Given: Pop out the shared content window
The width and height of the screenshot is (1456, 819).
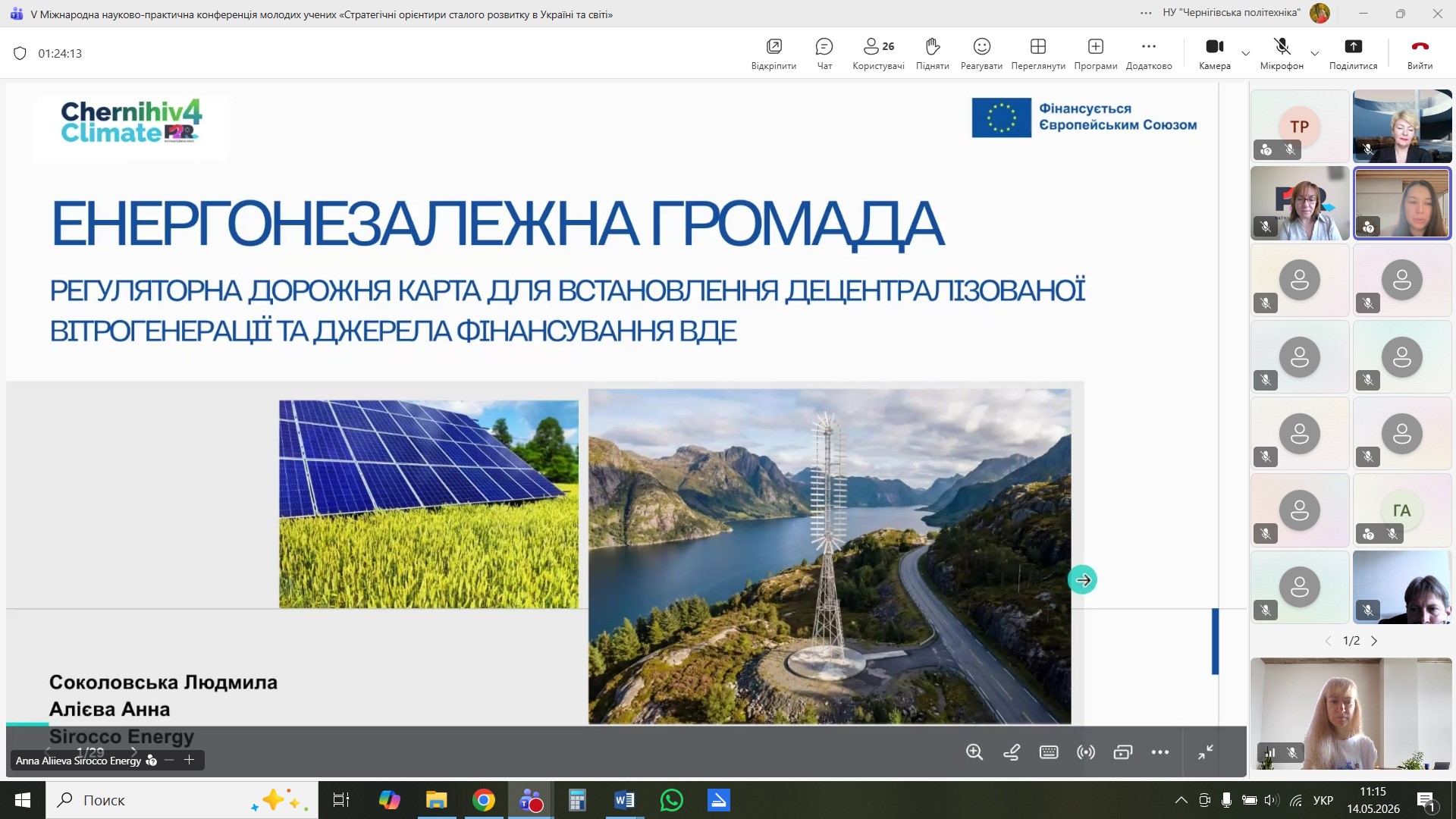Looking at the screenshot, I should click(x=1123, y=752).
